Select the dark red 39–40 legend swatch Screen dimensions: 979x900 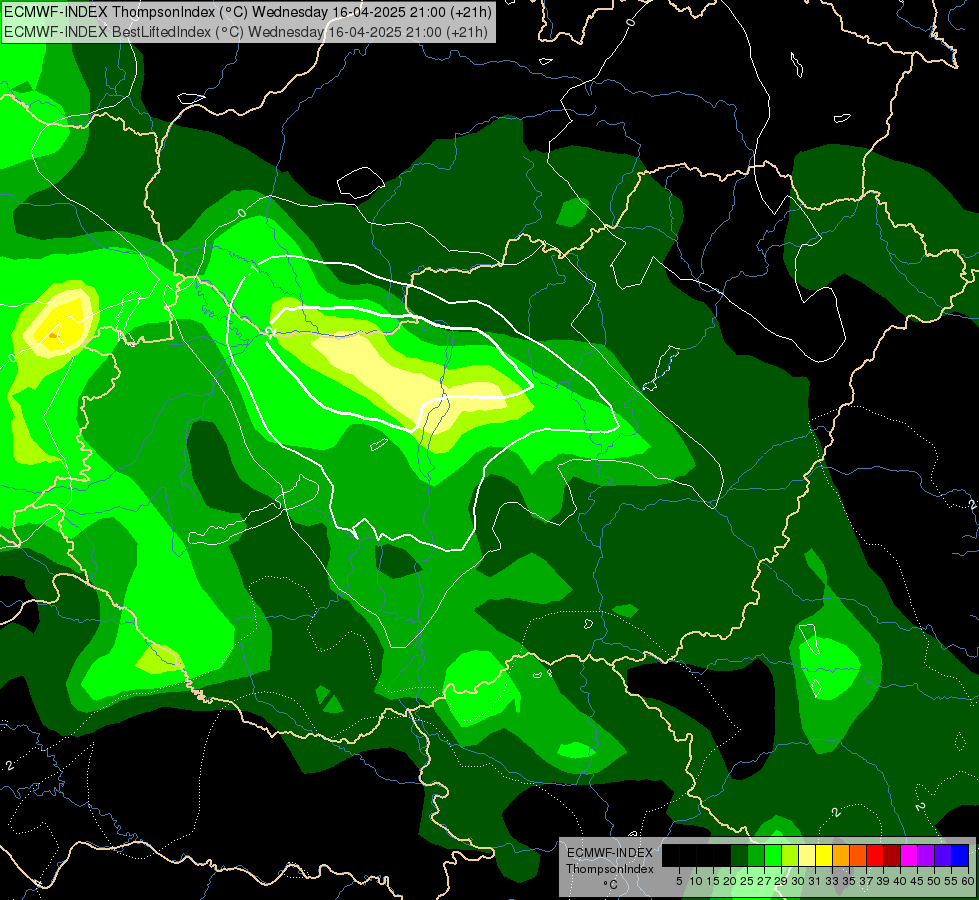[892, 856]
